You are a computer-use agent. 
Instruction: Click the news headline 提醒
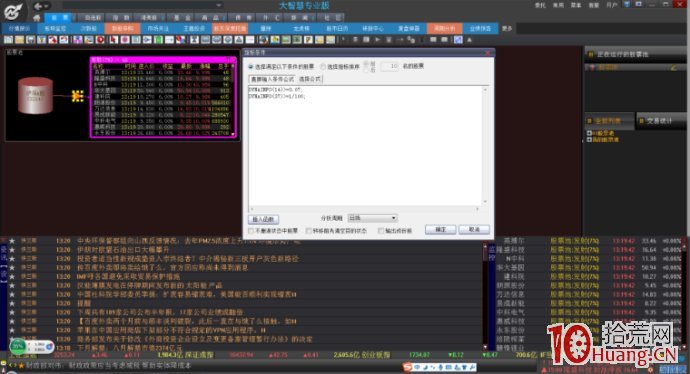[x=84, y=303]
